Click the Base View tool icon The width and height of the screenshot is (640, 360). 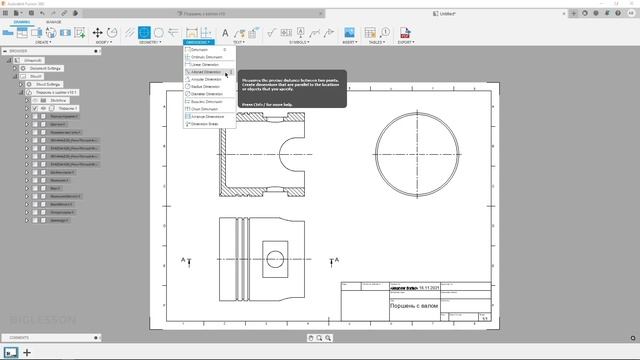8,33
